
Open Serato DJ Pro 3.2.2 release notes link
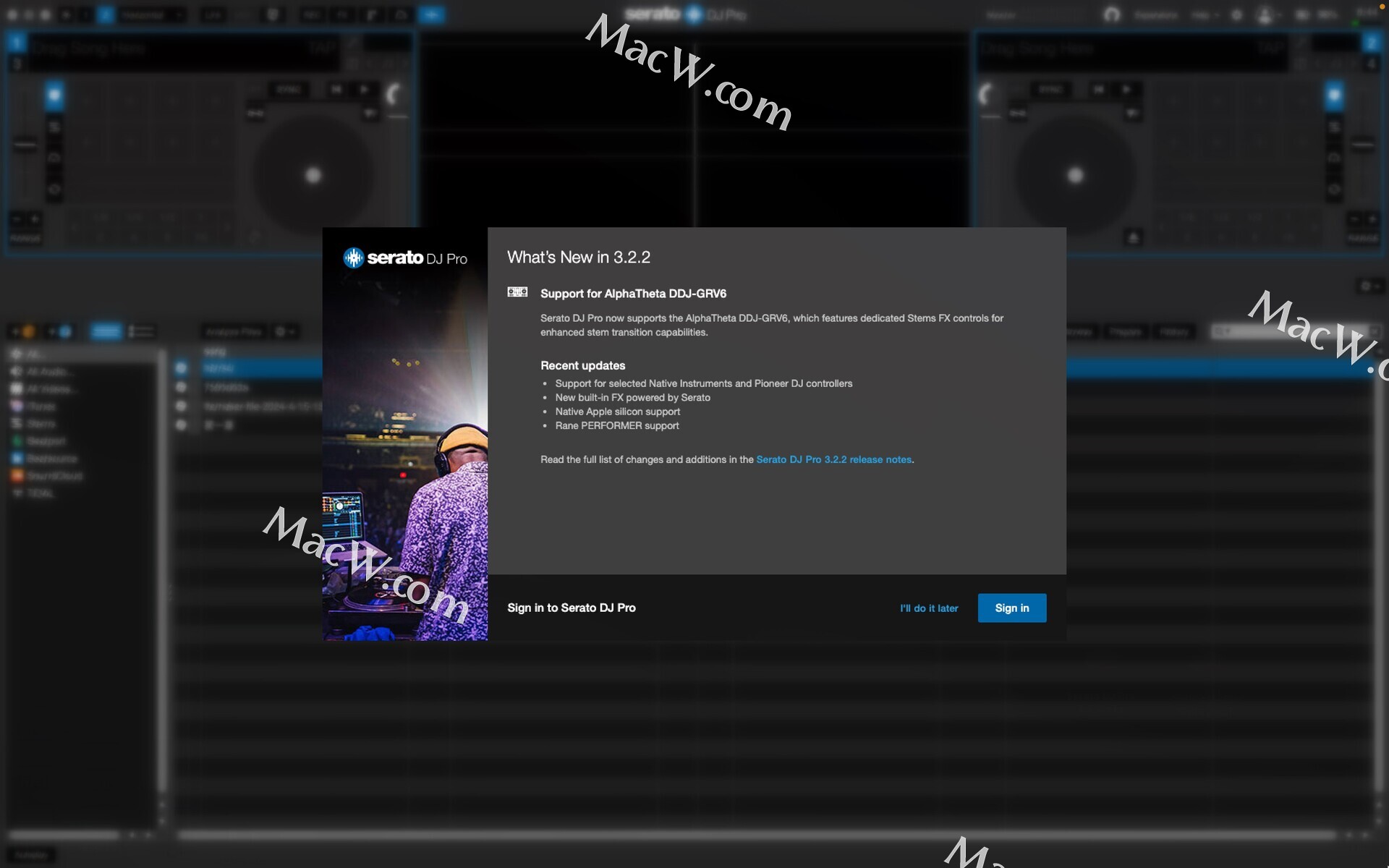pos(833,459)
